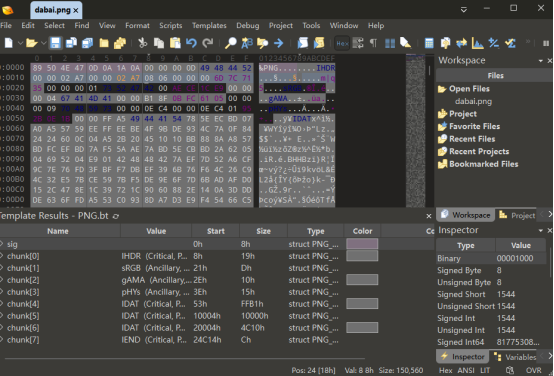Expand chunk[0] IHDR row
Screen dimensions: 554x376
[2, 256]
